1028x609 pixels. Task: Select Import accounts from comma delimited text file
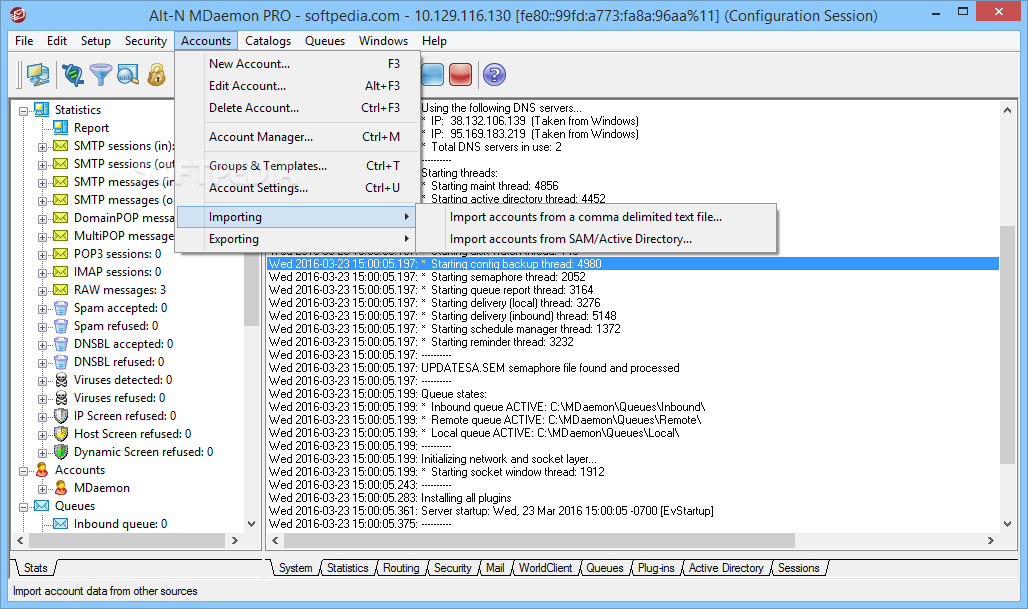[596, 216]
